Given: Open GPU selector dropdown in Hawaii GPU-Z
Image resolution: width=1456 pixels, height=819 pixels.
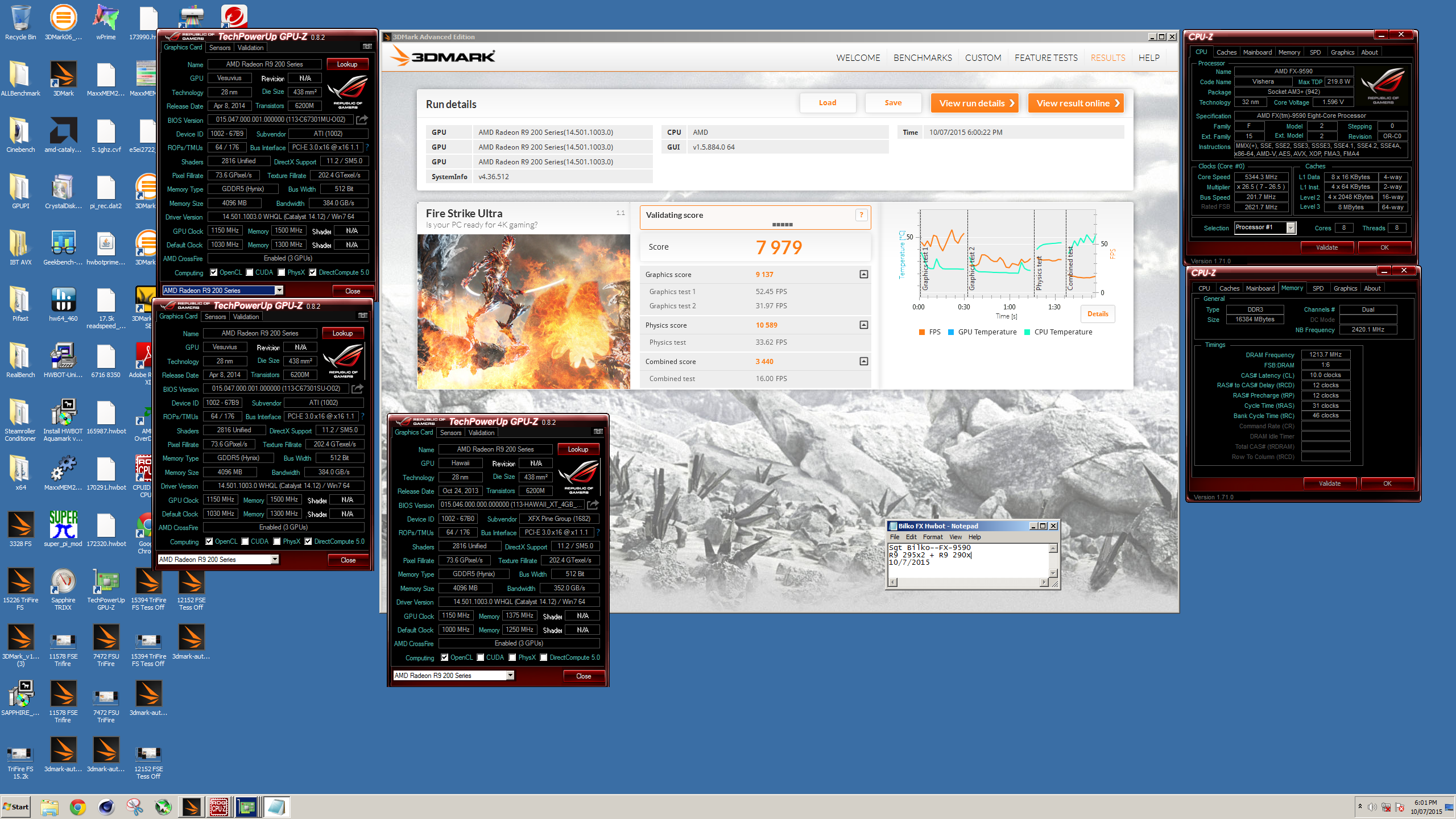Looking at the screenshot, I should [510, 676].
